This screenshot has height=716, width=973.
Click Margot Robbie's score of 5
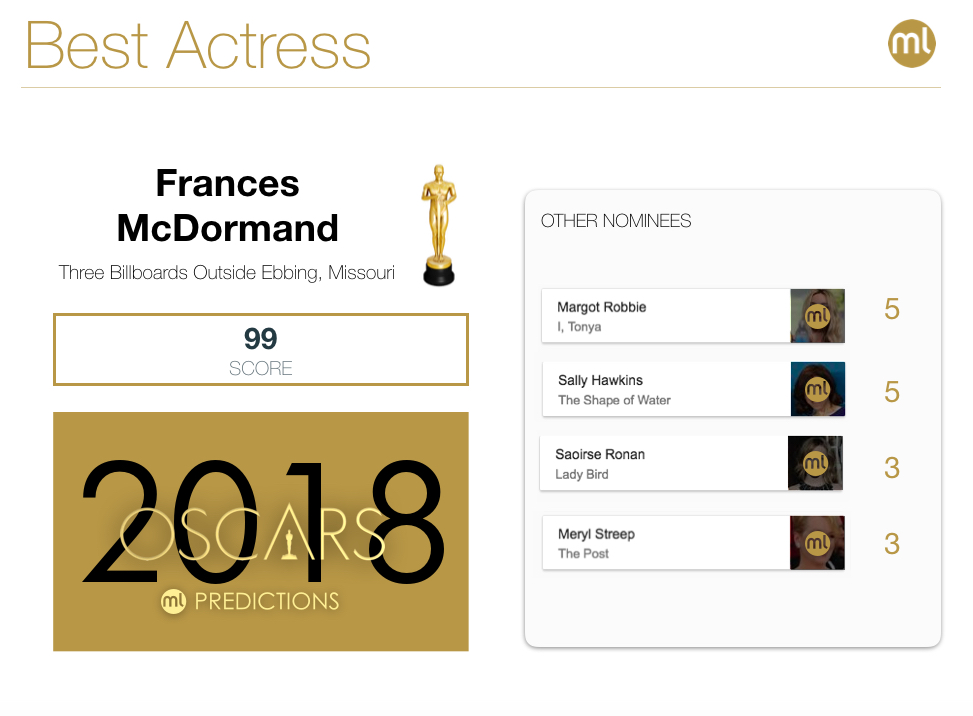tap(892, 310)
